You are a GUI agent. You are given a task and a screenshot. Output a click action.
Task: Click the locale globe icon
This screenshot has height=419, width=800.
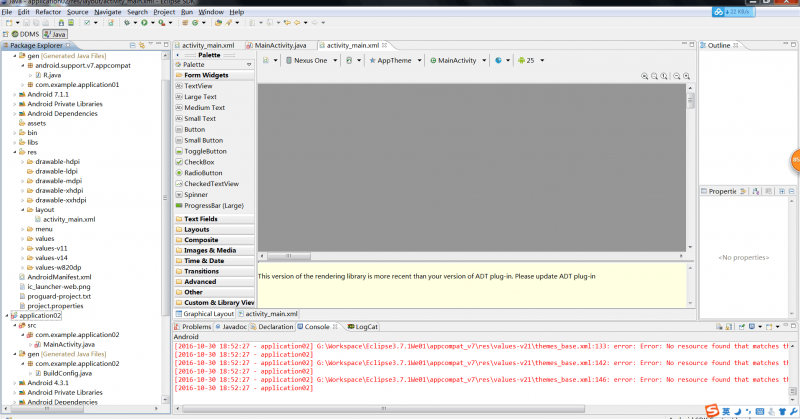pyautogui.click(x=497, y=61)
